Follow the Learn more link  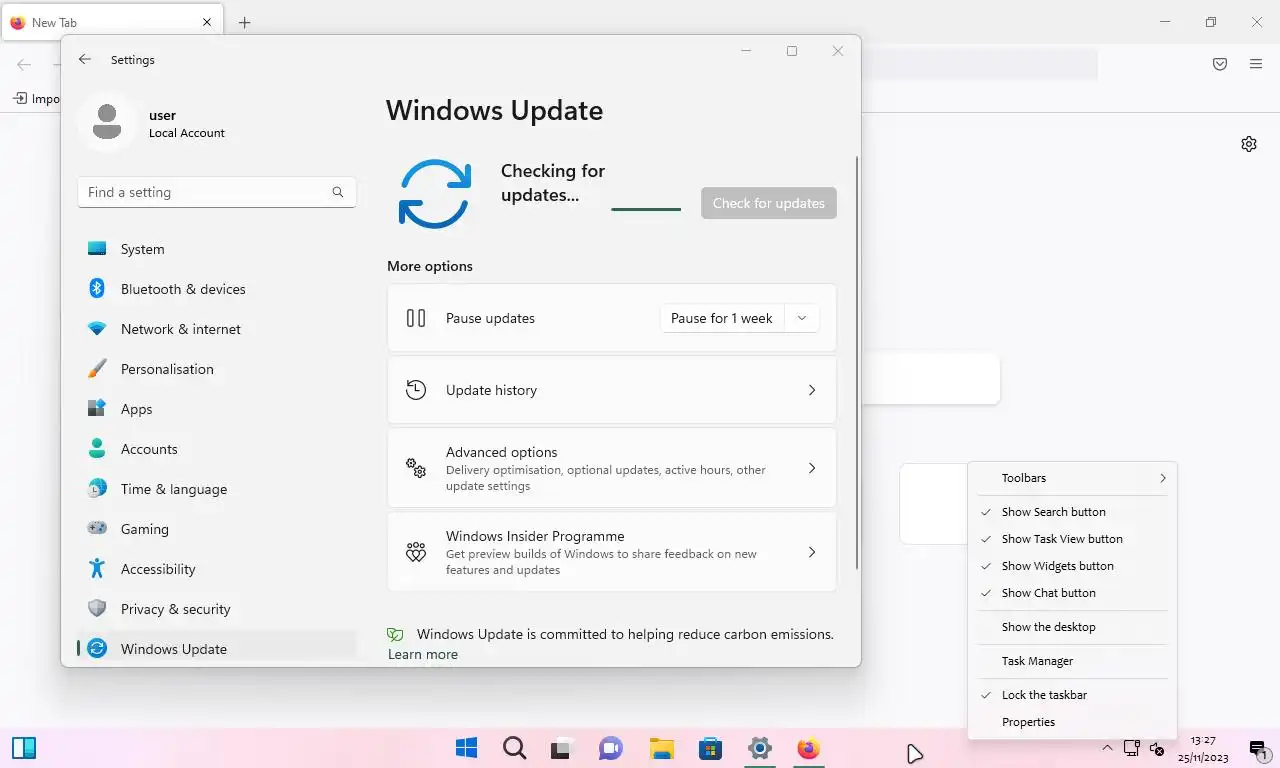point(423,654)
